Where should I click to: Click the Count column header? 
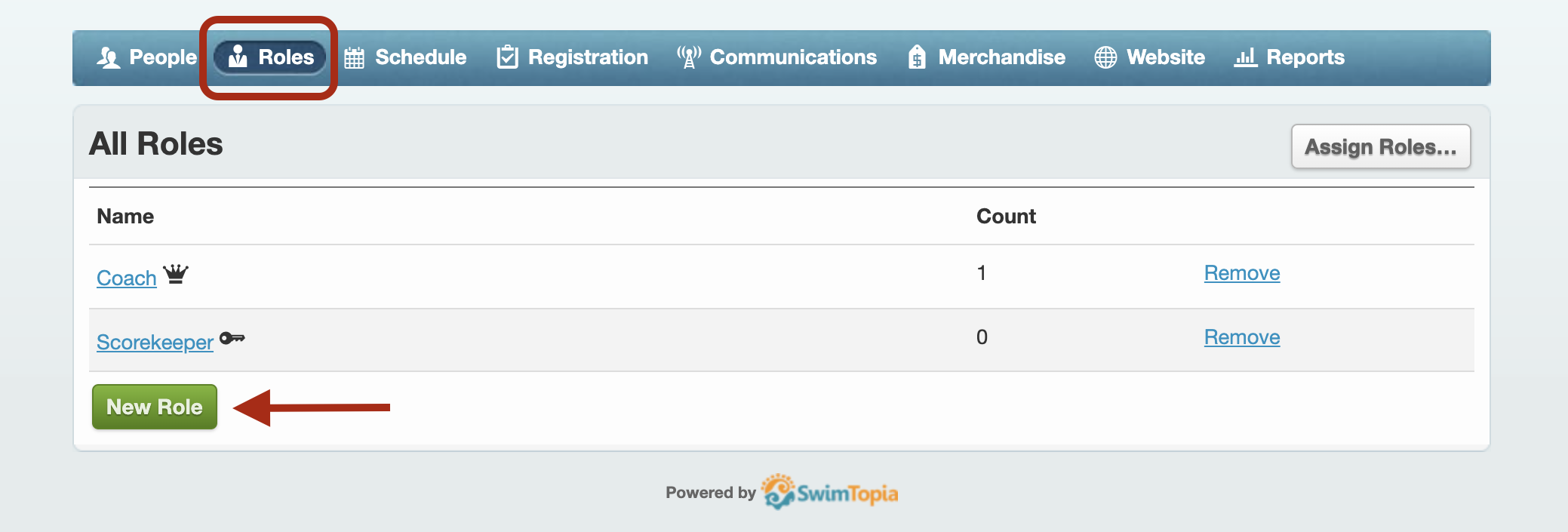(1006, 217)
